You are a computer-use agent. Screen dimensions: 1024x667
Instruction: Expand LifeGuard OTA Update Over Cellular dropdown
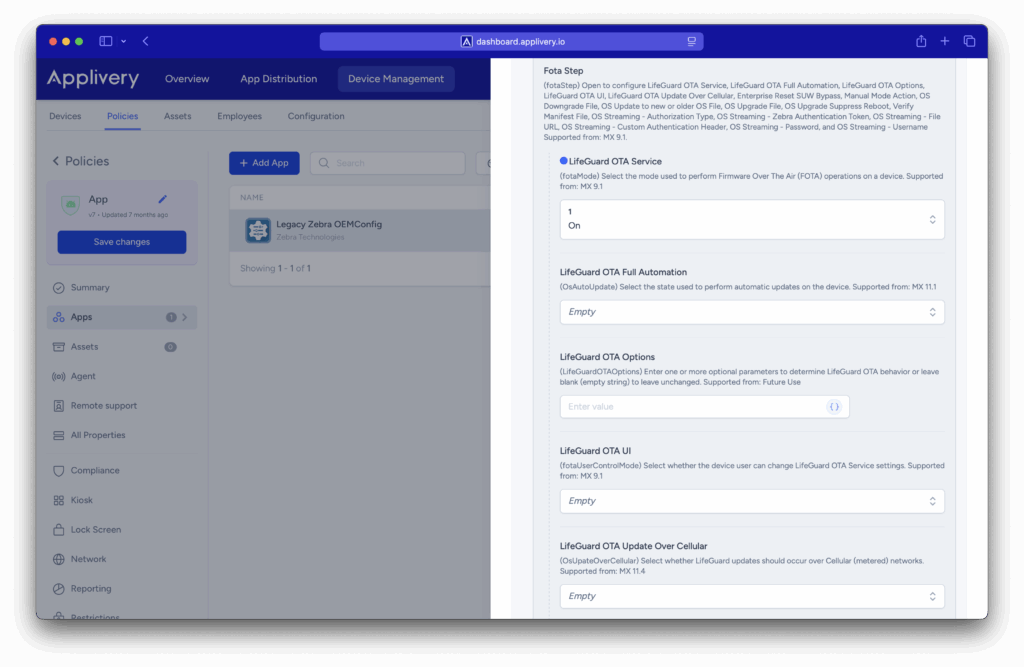751,596
